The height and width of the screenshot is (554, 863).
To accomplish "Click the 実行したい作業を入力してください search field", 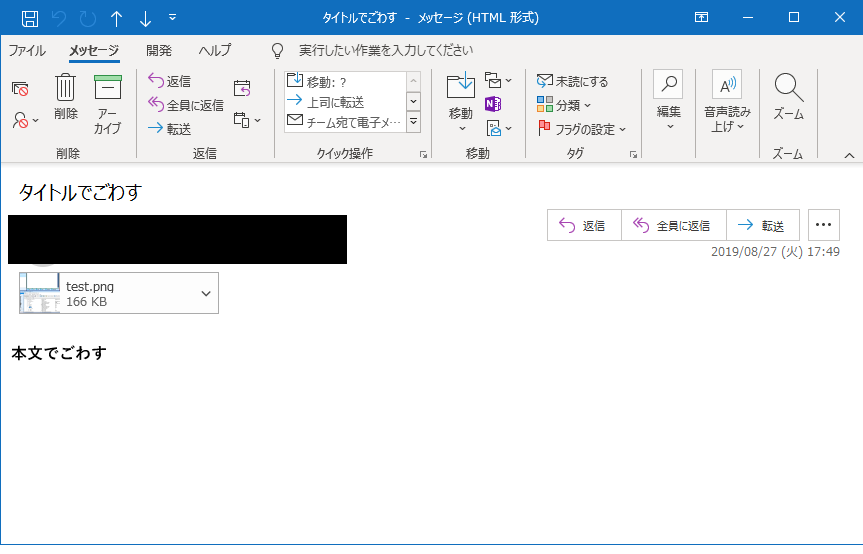I will tap(386, 51).
